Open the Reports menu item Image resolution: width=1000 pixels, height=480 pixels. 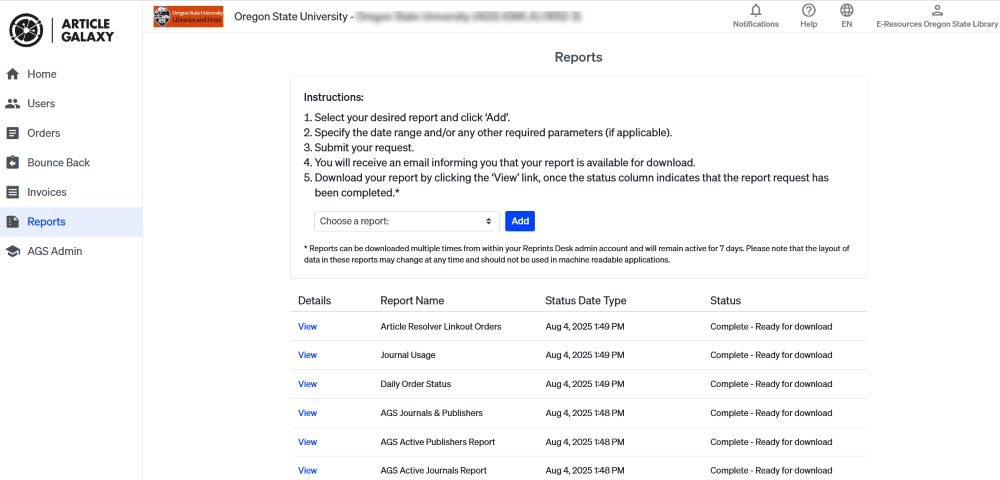pyautogui.click(x=46, y=222)
